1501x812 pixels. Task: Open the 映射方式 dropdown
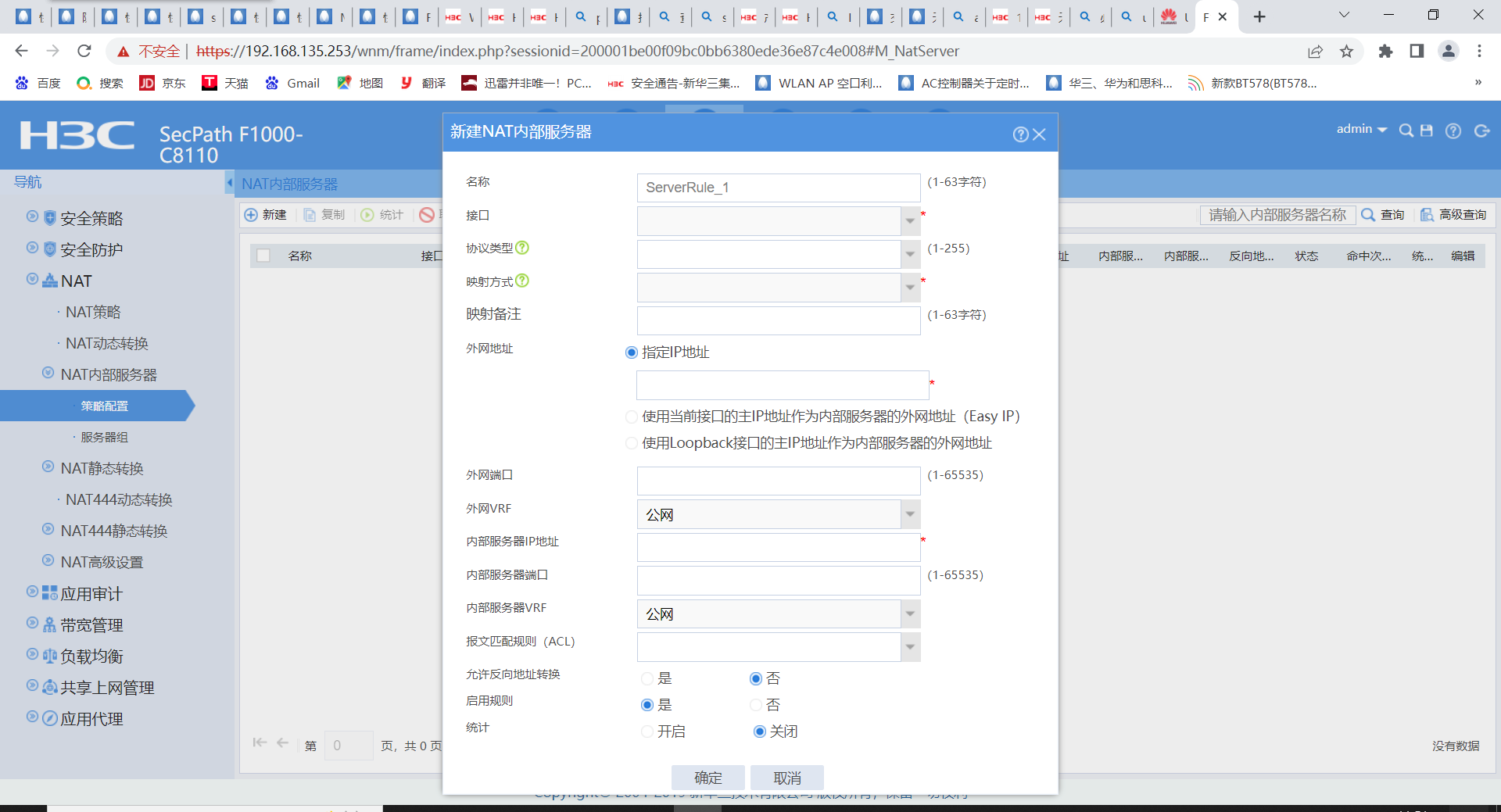[x=910, y=288]
